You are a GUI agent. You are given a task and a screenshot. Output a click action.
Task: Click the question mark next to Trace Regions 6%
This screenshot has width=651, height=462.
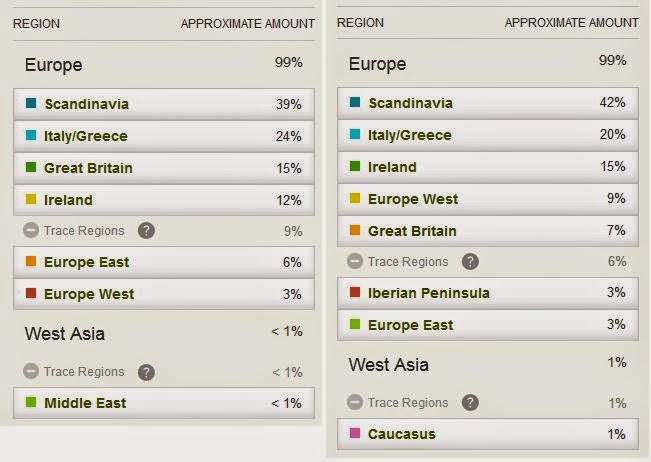coord(470,262)
